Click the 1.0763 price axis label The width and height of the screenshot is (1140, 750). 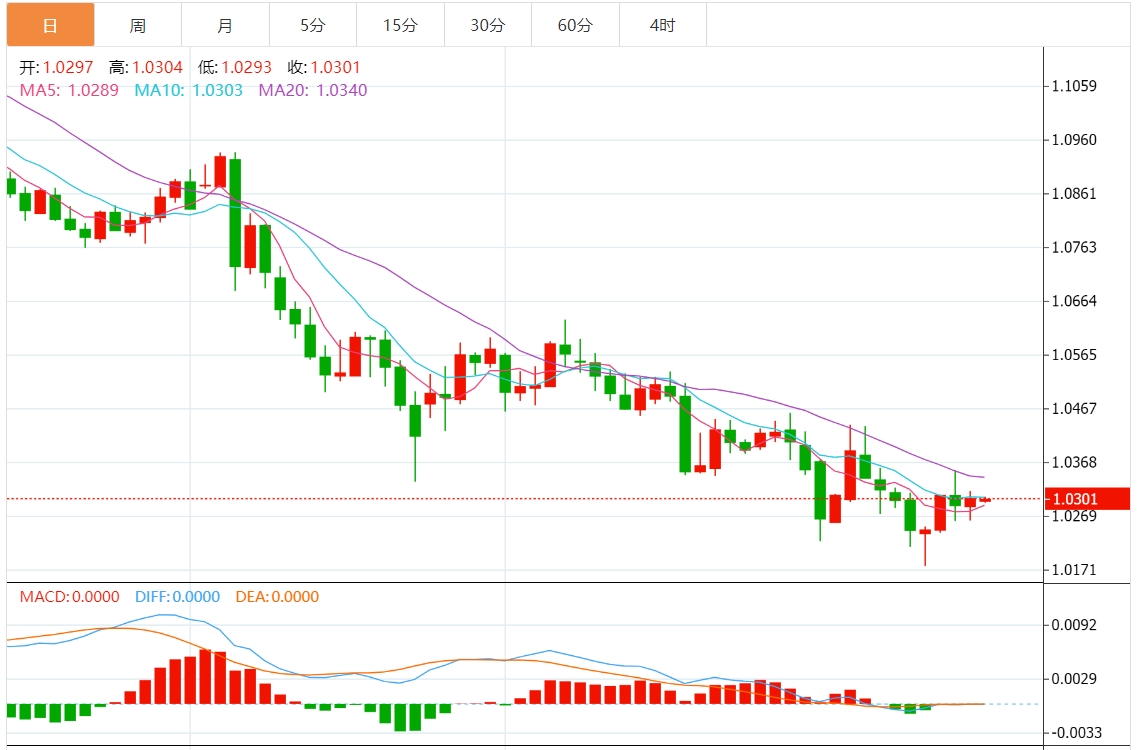tap(1074, 247)
